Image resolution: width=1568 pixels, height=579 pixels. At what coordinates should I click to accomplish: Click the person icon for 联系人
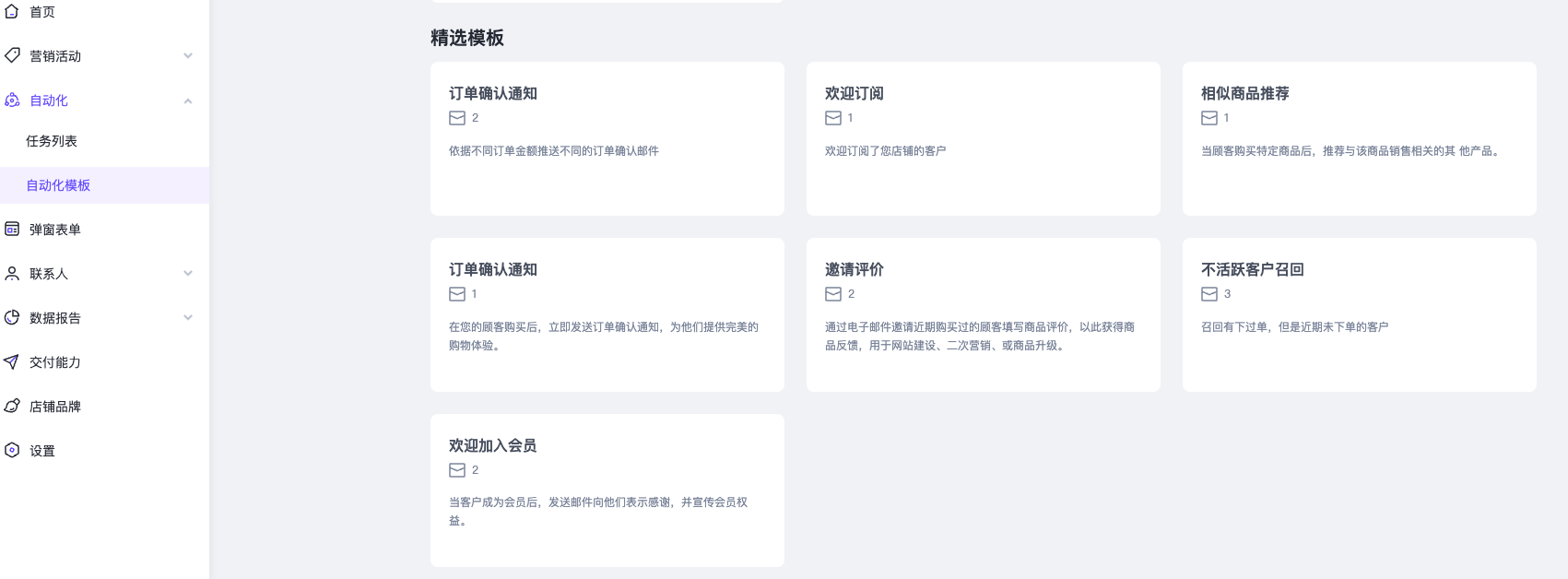pos(12,274)
